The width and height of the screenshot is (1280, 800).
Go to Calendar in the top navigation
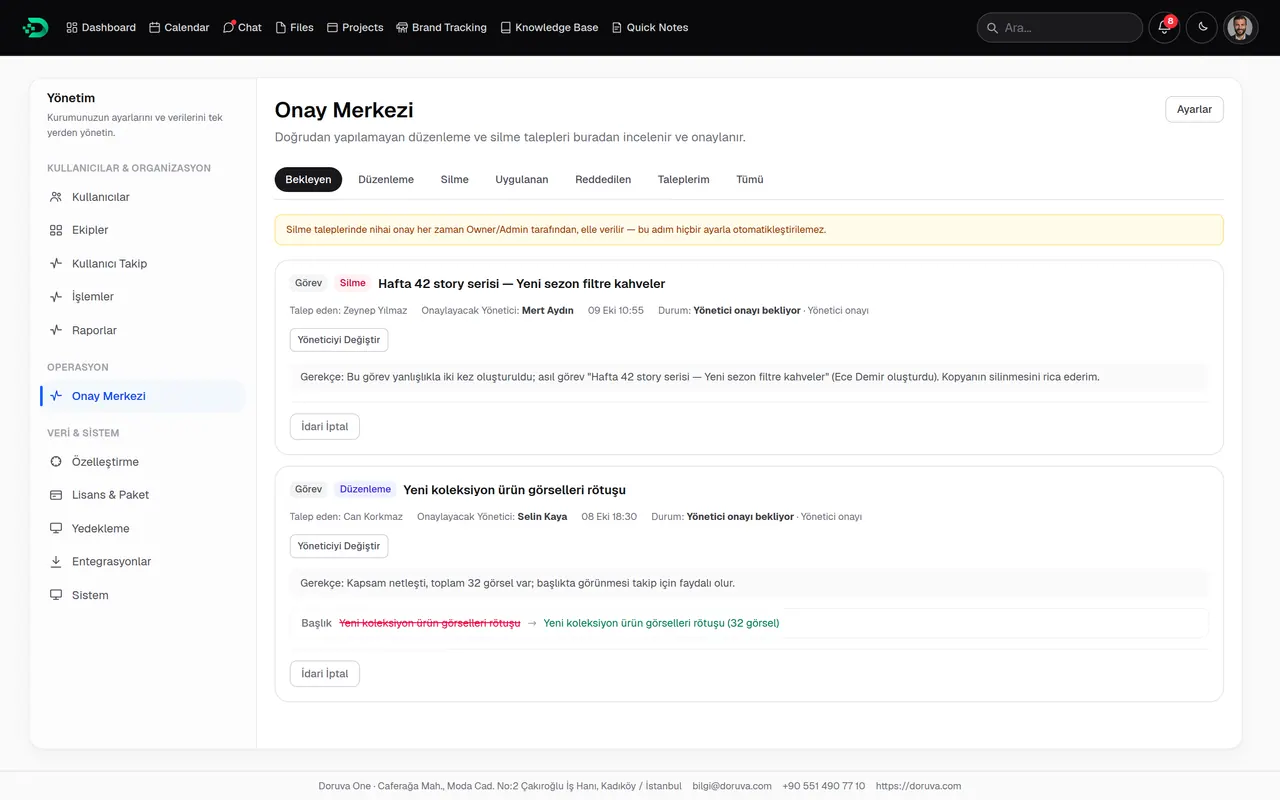[179, 28]
